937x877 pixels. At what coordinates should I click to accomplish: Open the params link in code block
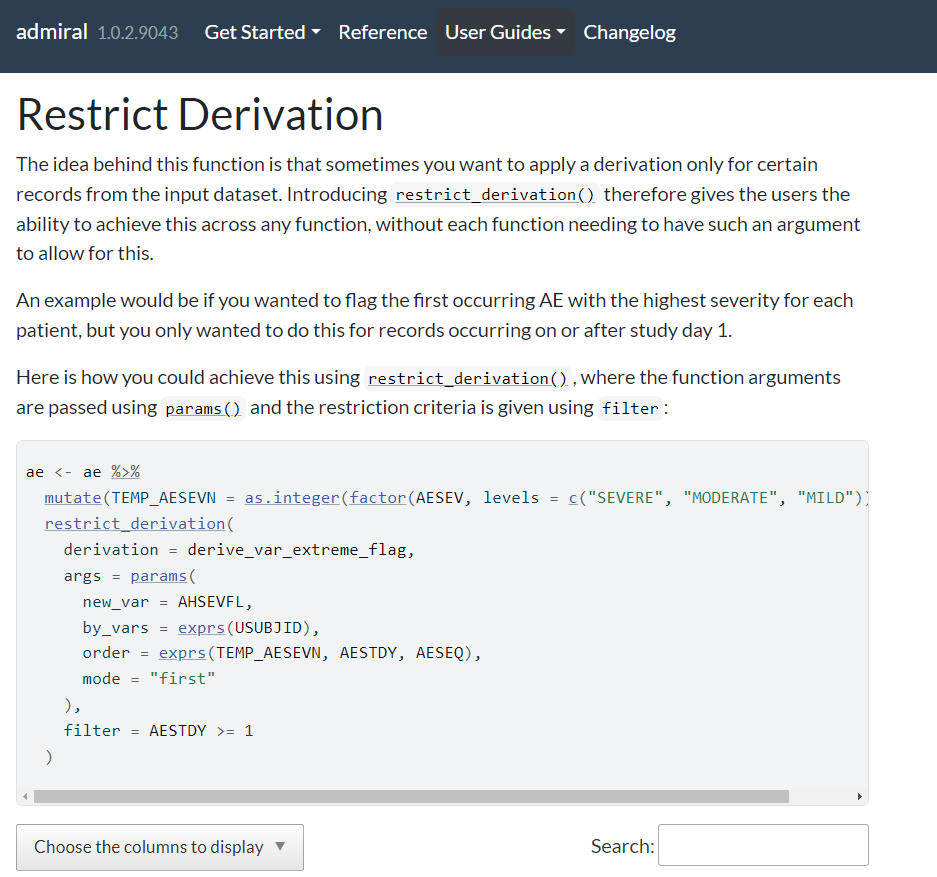click(x=158, y=576)
